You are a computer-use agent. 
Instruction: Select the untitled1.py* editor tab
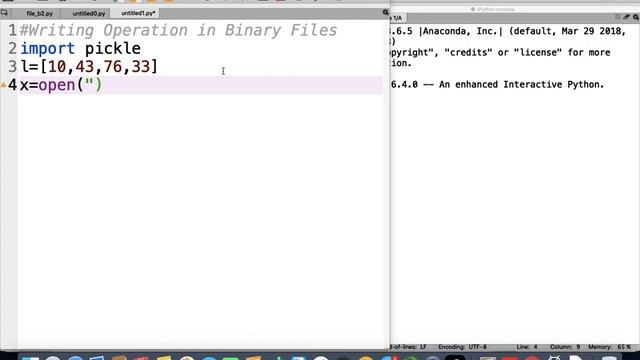pyautogui.click(x=138, y=13)
